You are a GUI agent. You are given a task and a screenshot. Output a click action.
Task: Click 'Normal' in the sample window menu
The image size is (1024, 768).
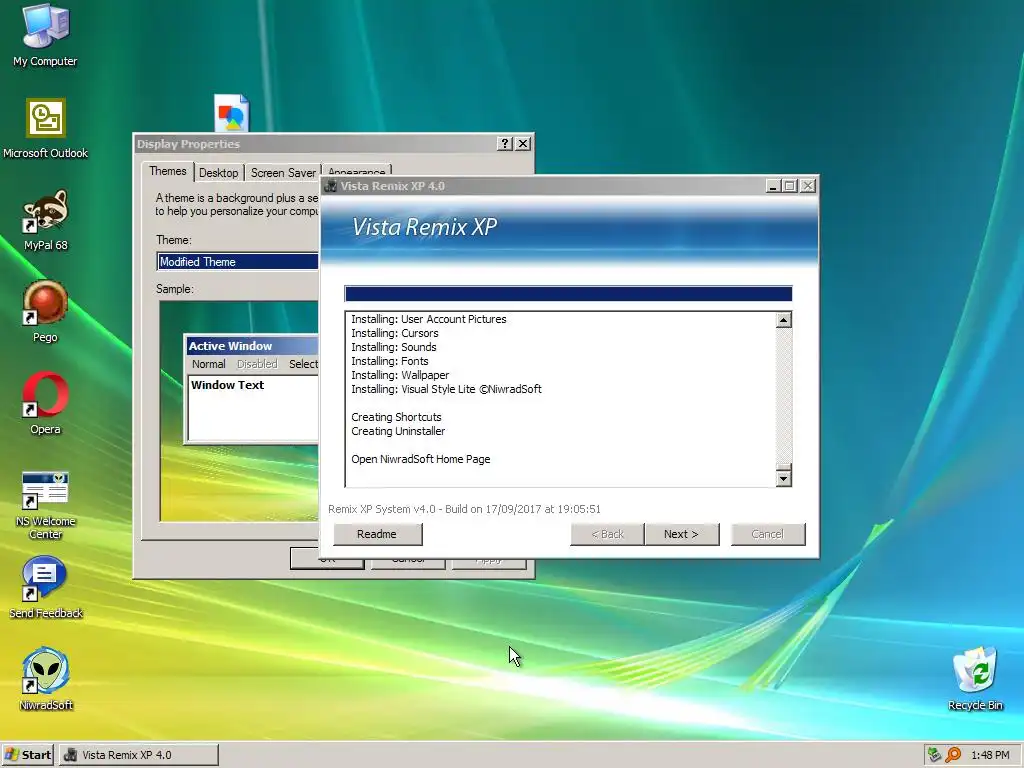(x=208, y=364)
